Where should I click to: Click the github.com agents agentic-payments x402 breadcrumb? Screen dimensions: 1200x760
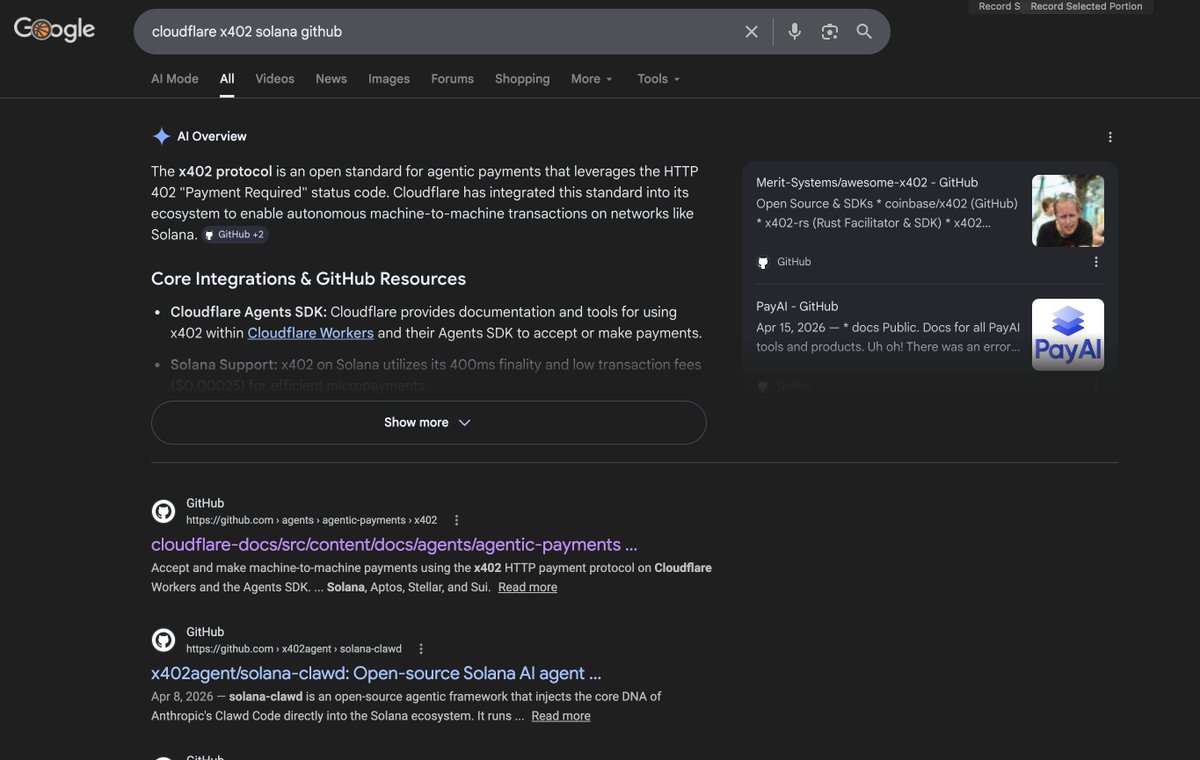tap(312, 520)
